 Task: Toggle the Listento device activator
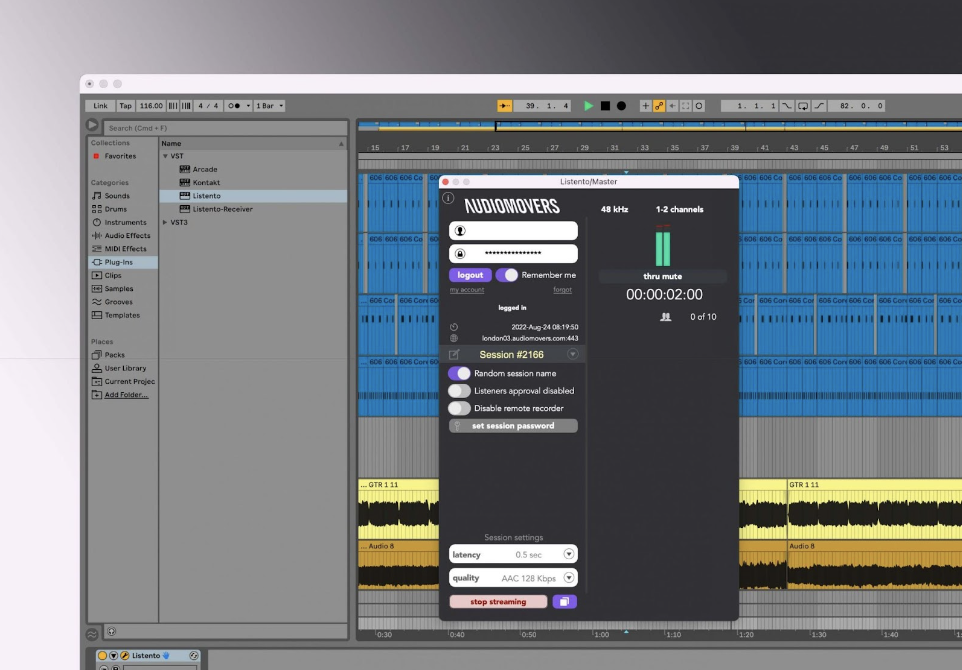(x=102, y=656)
